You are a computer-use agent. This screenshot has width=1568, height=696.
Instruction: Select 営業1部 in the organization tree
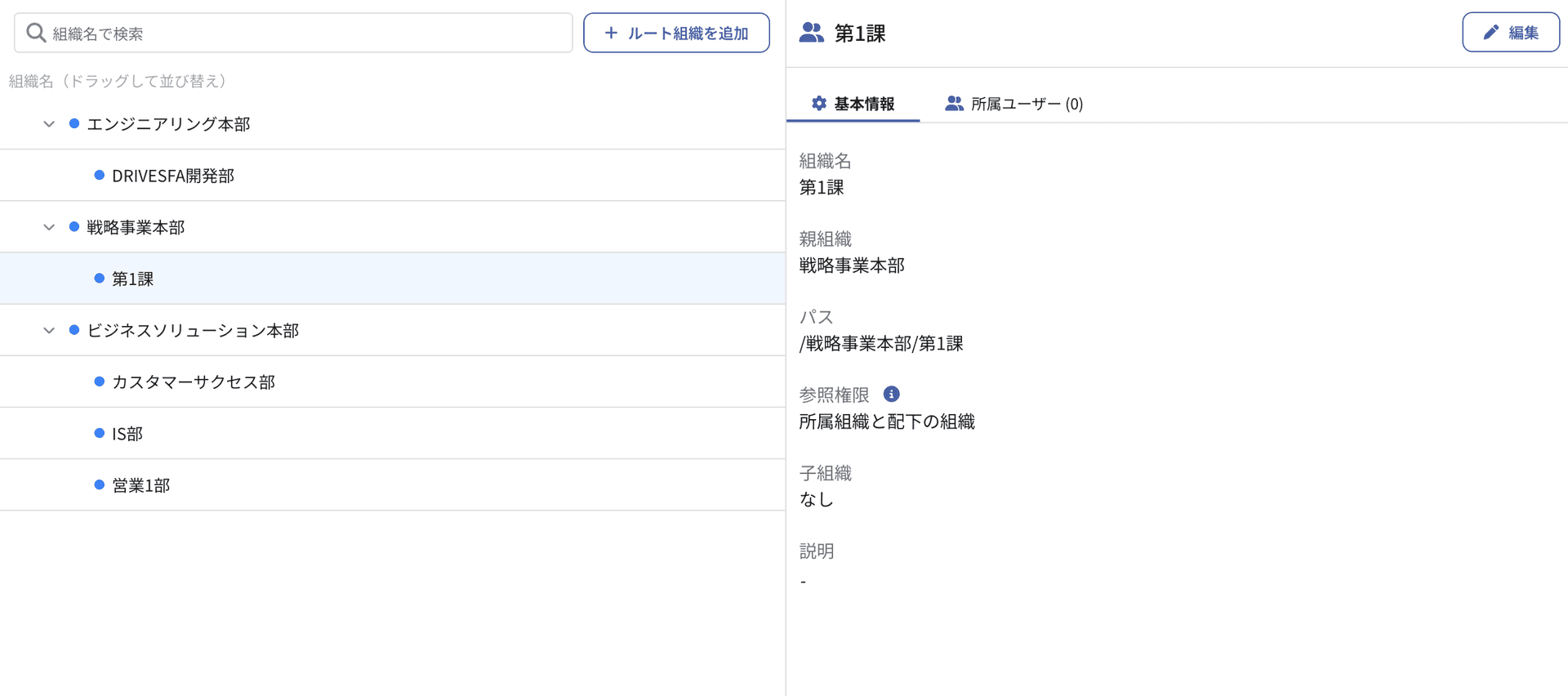pos(140,485)
